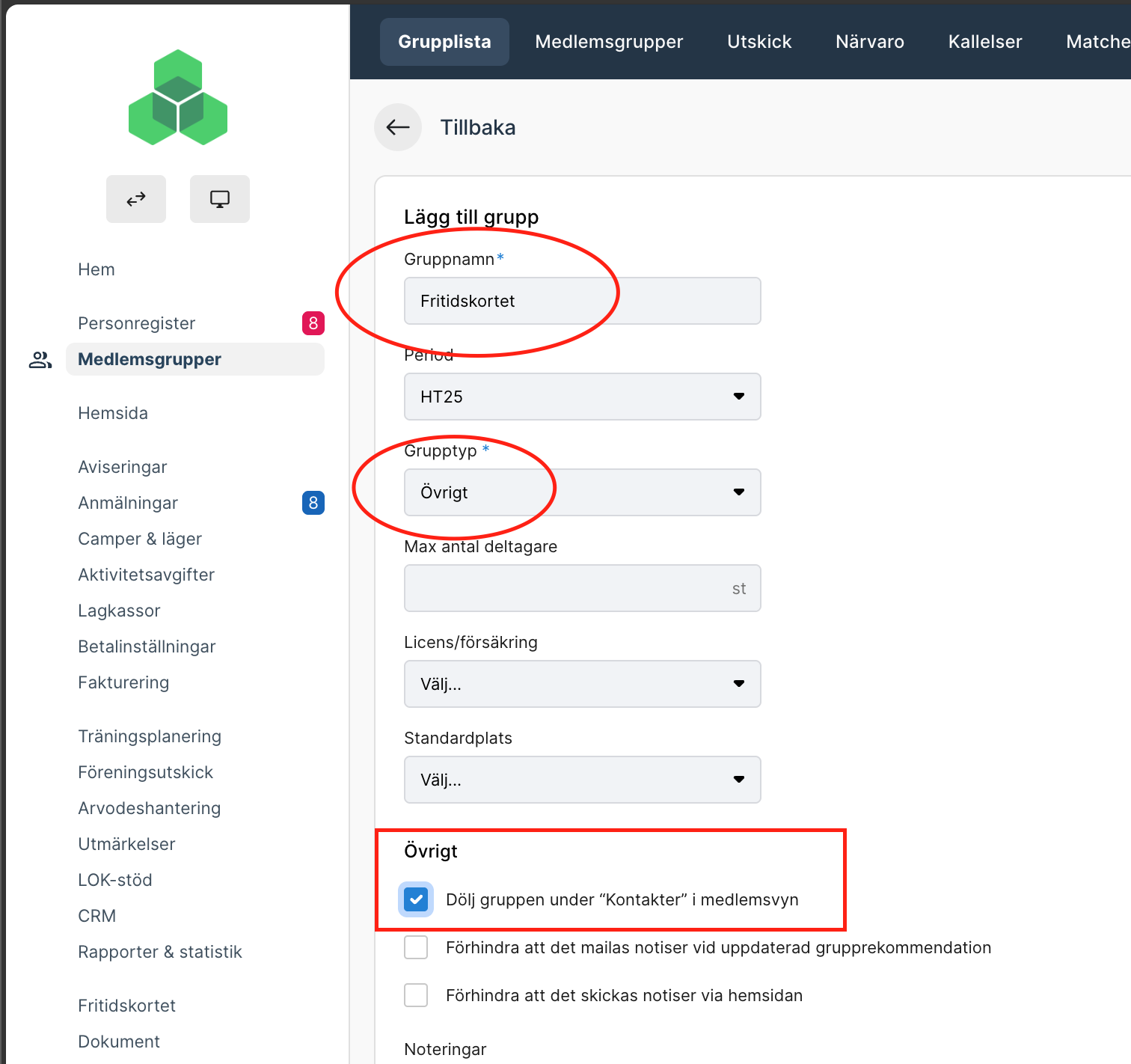Click the blue 8 badge on Anmälningar
The image size is (1131, 1064).
coord(313,503)
